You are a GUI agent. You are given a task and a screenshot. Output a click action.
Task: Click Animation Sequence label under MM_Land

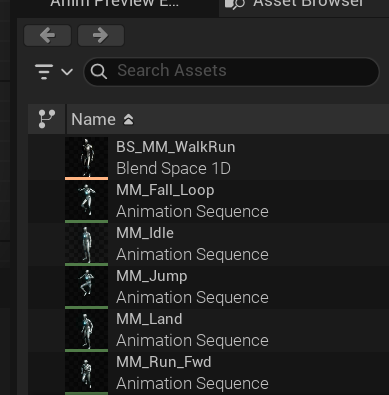(192, 341)
